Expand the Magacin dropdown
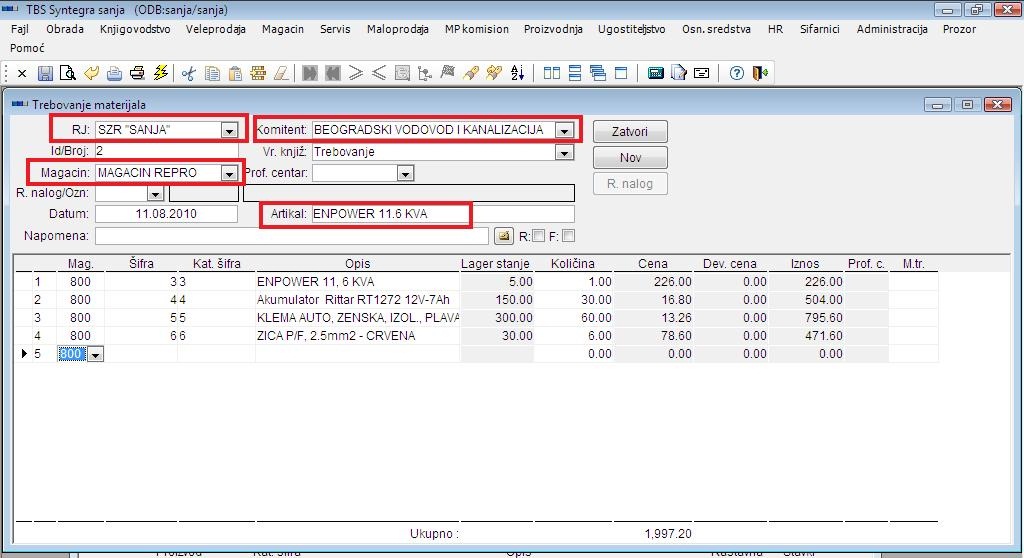Viewport: 1024px width, 558px height. [x=229, y=173]
